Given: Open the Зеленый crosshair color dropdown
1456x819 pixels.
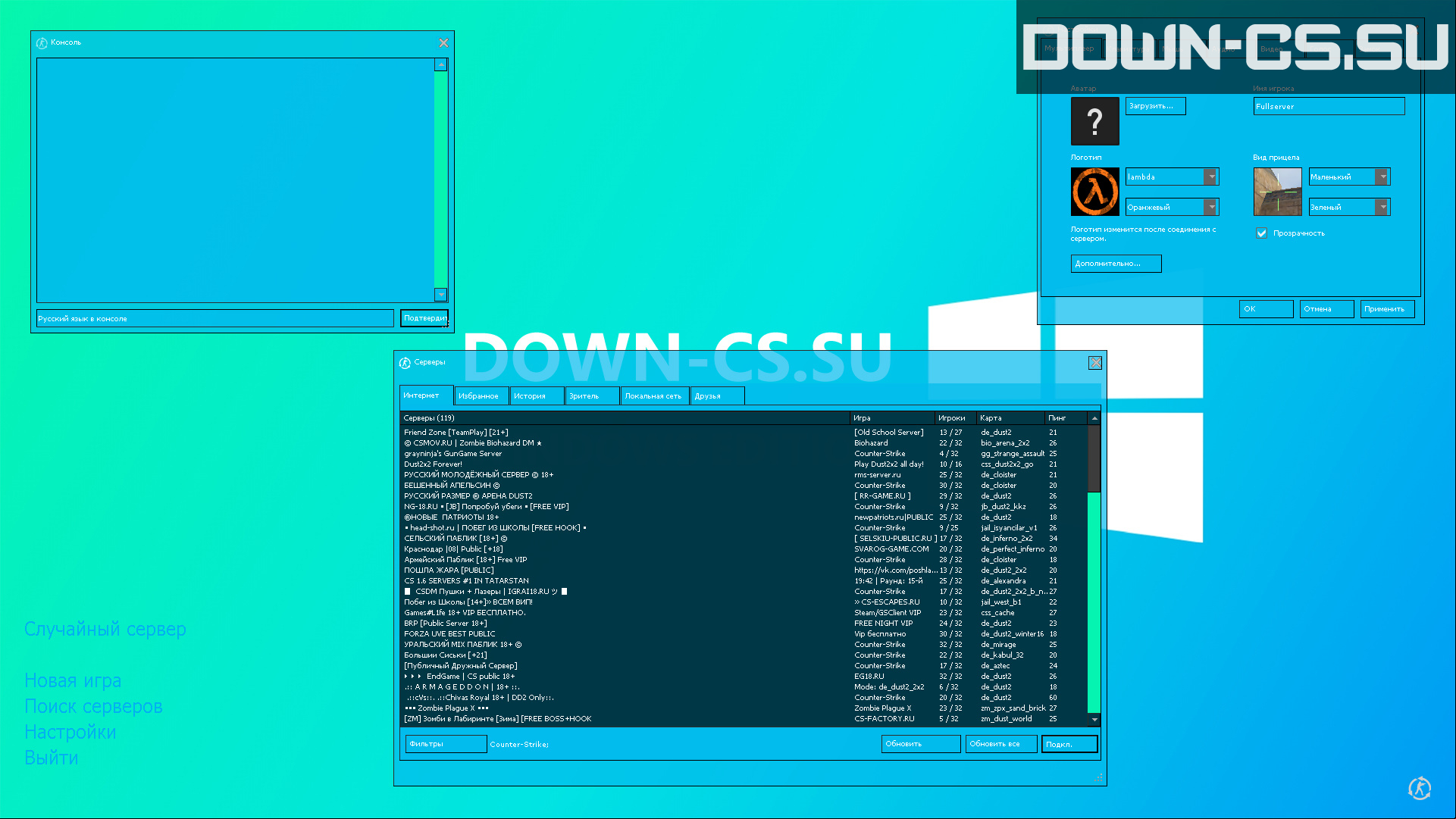Looking at the screenshot, I should [x=1349, y=207].
